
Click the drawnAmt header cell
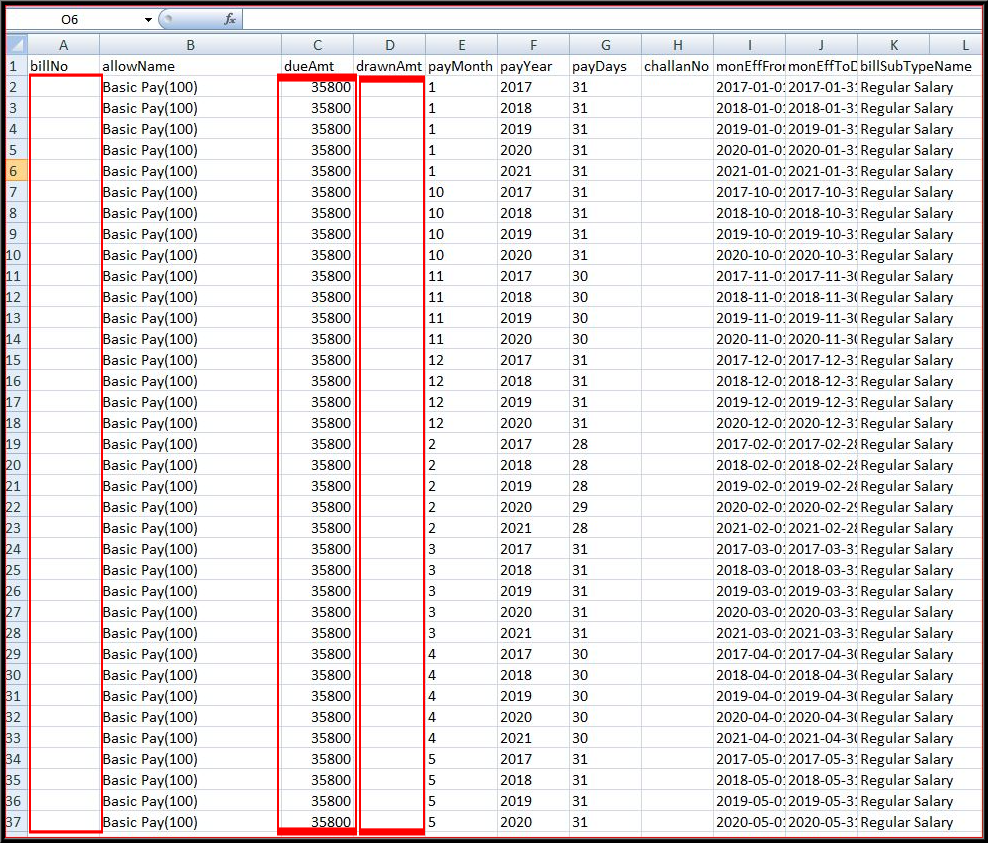pyautogui.click(x=389, y=66)
